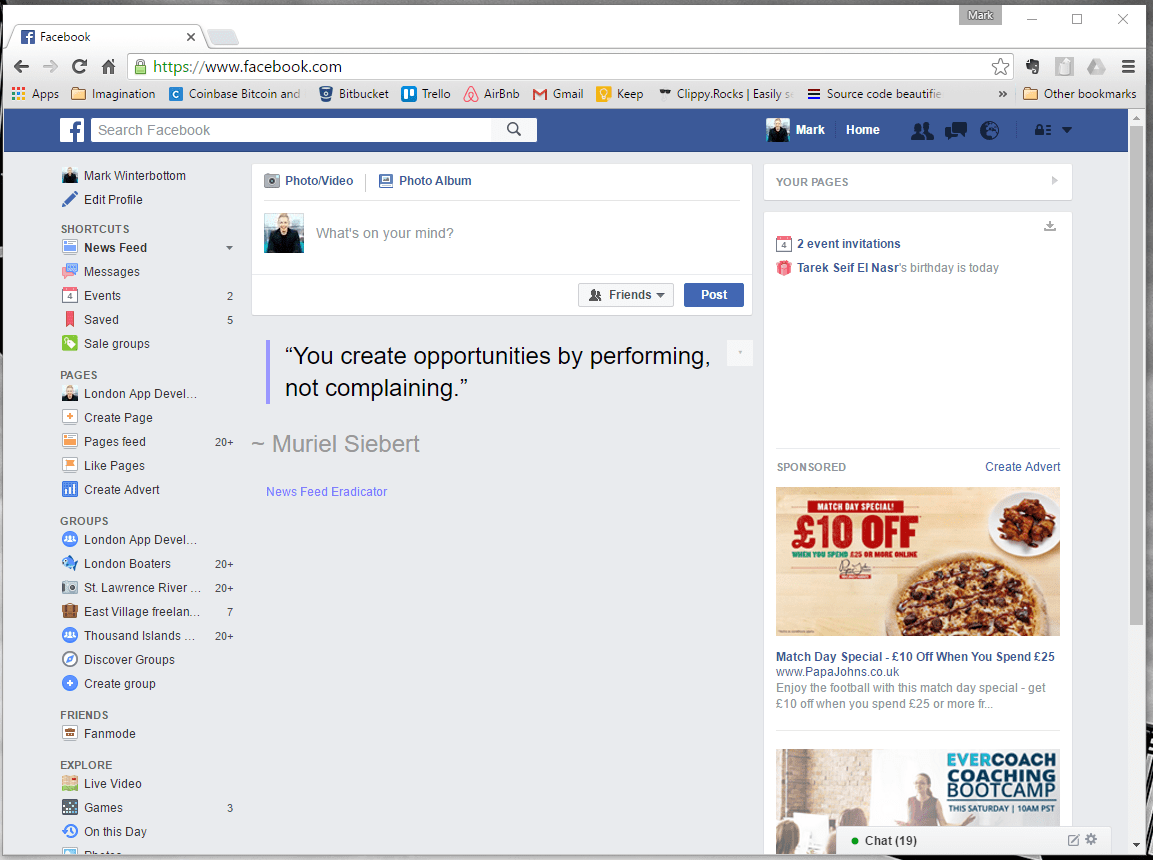Go back to previous page
This screenshot has width=1153, height=860.
tap(22, 67)
